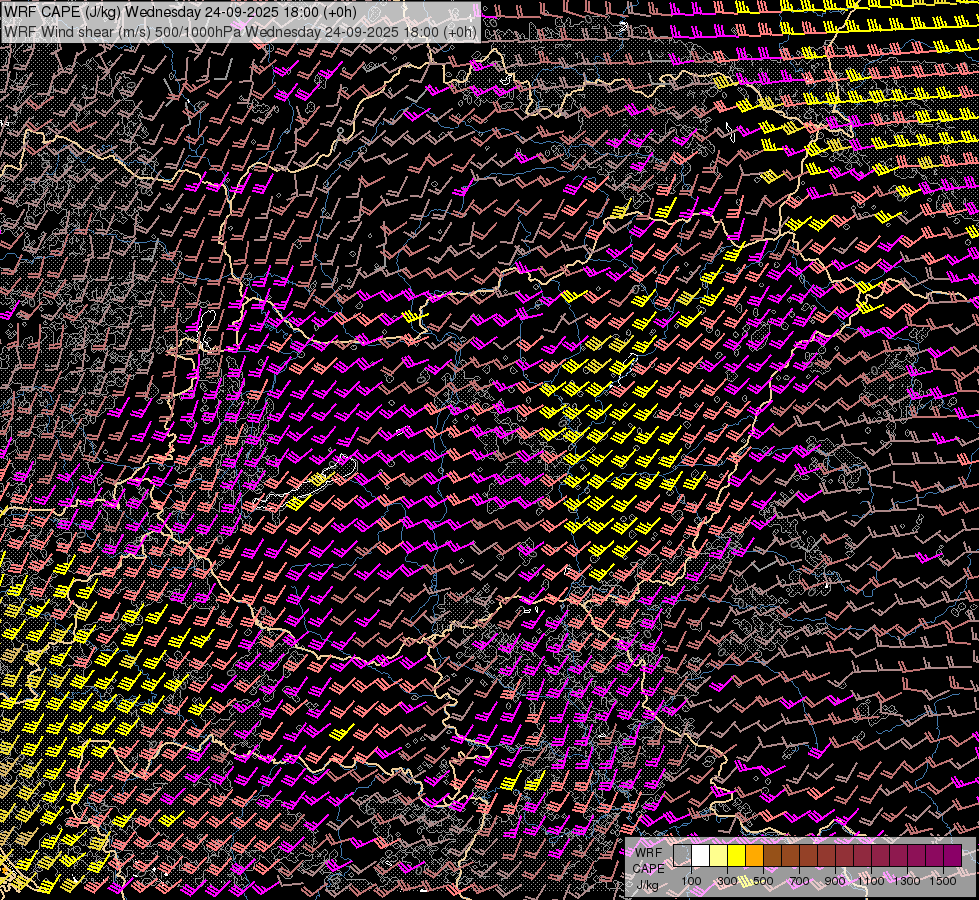The height and width of the screenshot is (900, 979).
Task: Select the WRF Wind shear 500/1000hPa title line
Action: [240, 31]
